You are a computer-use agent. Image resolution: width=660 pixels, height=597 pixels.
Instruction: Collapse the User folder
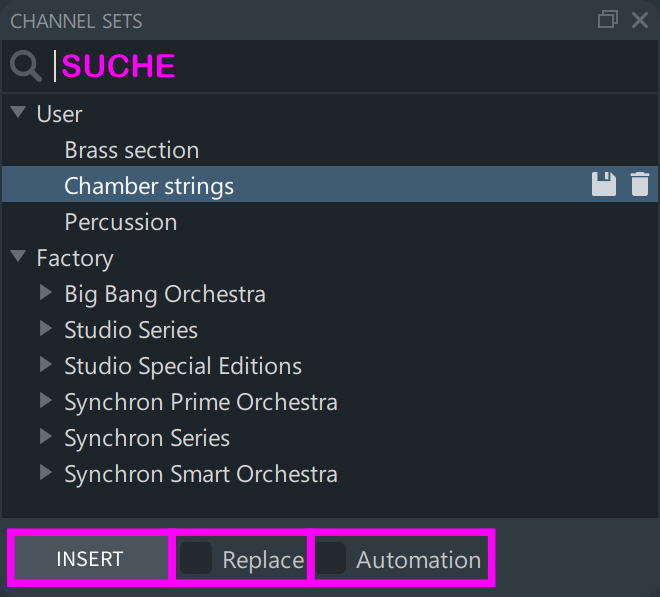[18, 112]
